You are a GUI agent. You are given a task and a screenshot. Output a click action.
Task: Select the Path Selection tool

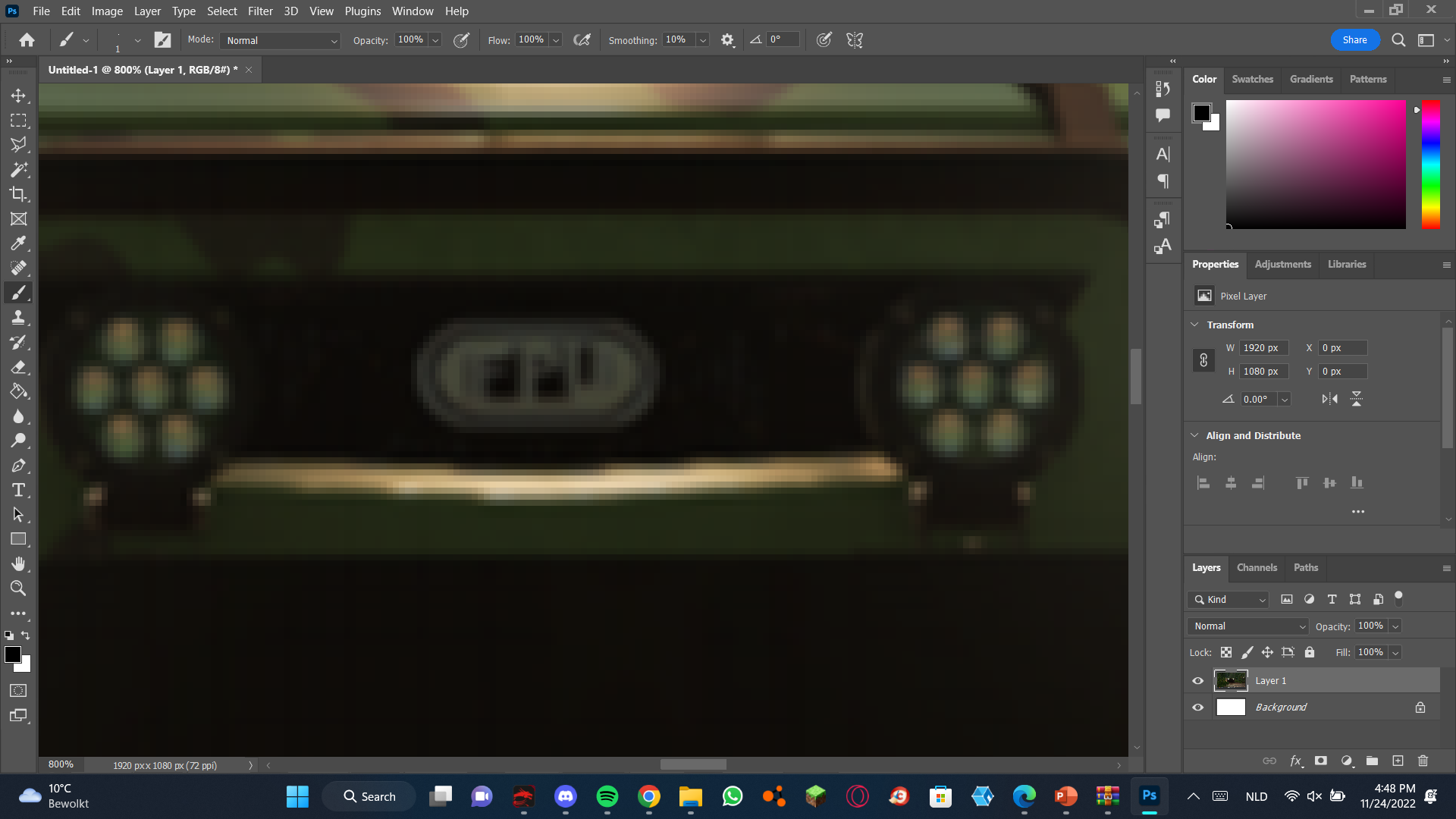coord(18,515)
